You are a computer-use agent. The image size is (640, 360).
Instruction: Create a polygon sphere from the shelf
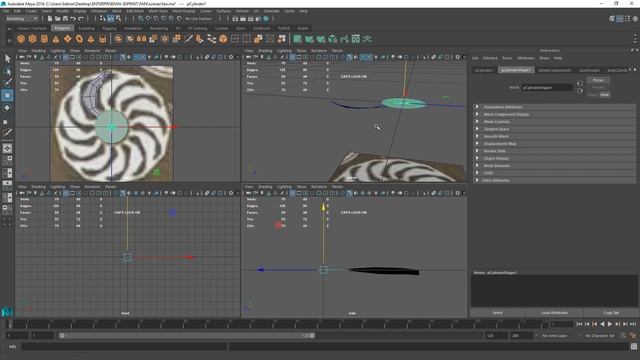pyautogui.click(x=21, y=39)
